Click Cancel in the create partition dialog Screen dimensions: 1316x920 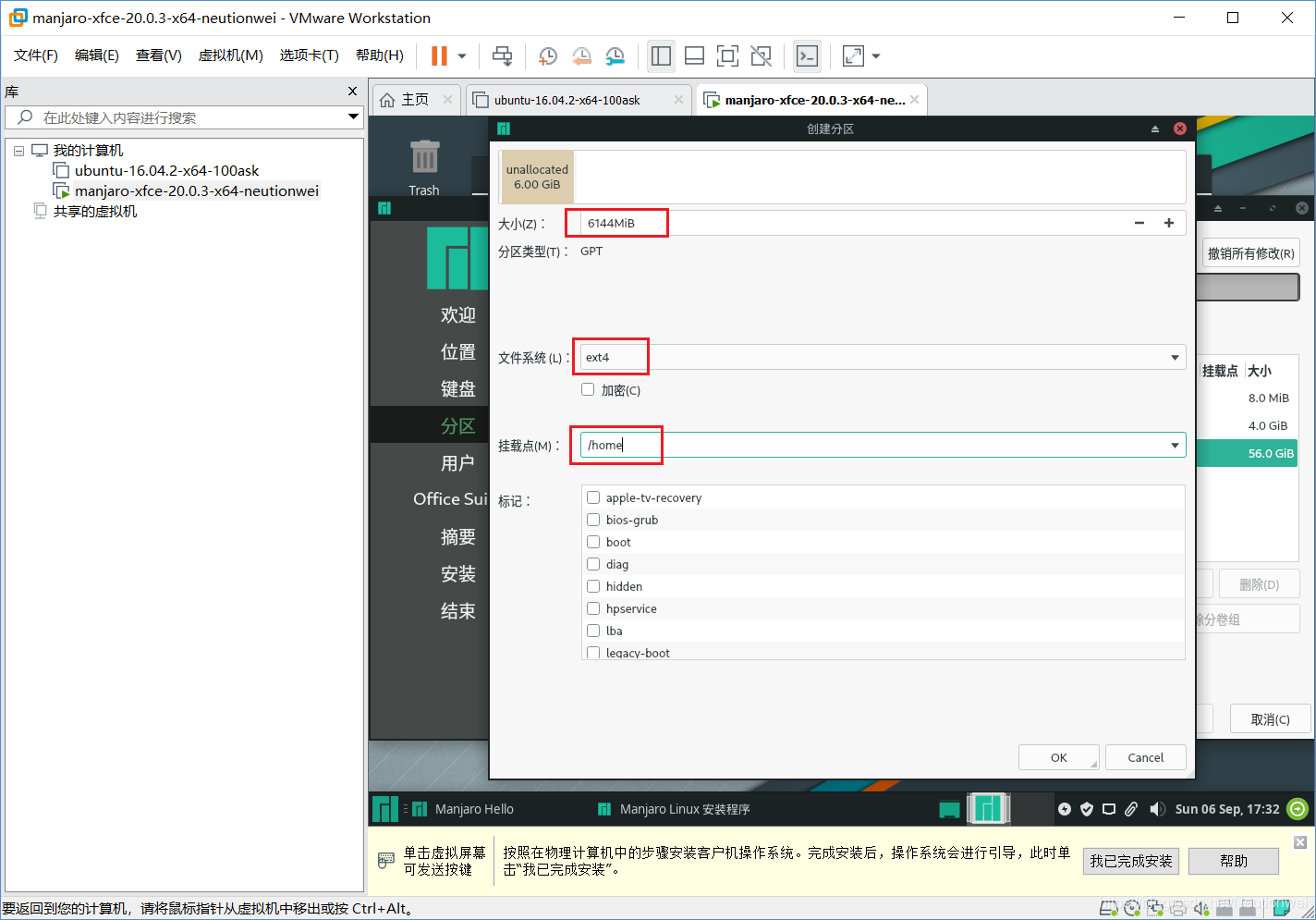pos(1146,757)
